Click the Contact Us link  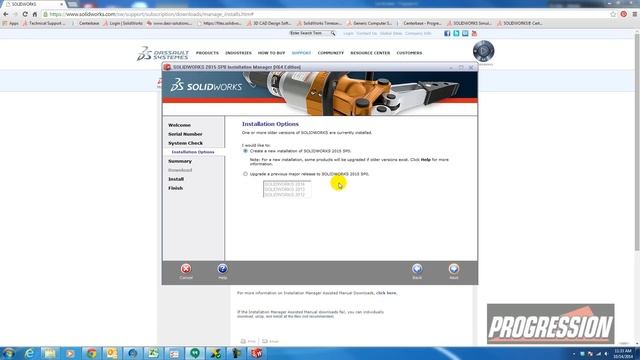[x=367, y=33]
